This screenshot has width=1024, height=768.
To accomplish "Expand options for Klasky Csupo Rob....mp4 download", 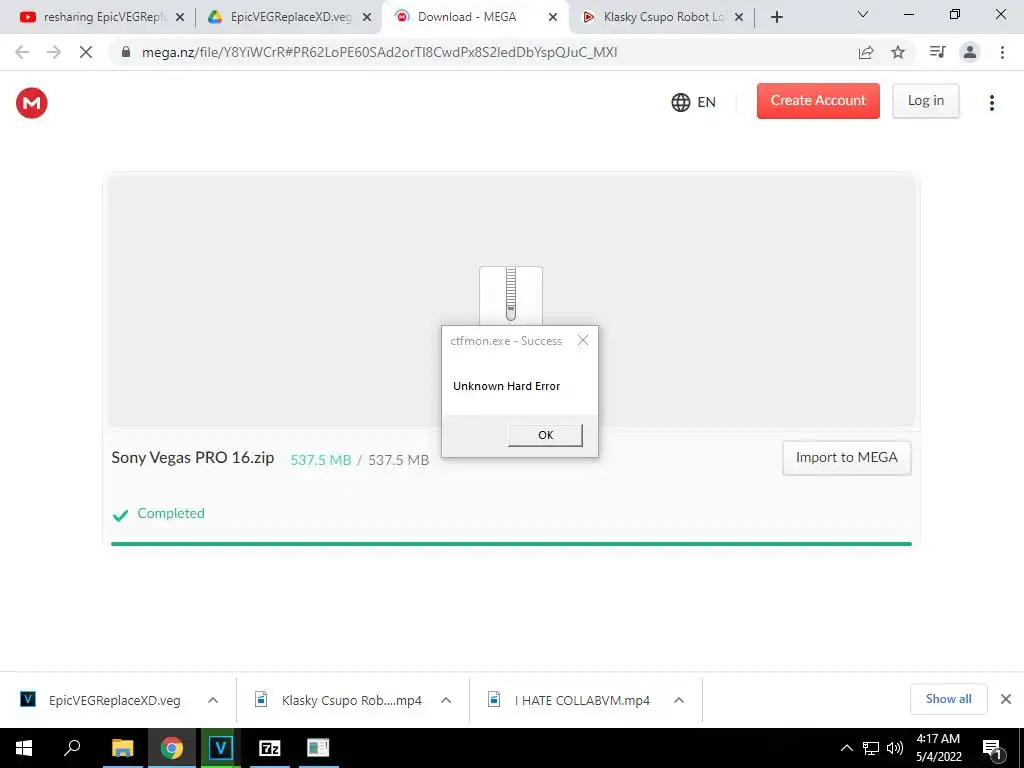I will coord(446,700).
